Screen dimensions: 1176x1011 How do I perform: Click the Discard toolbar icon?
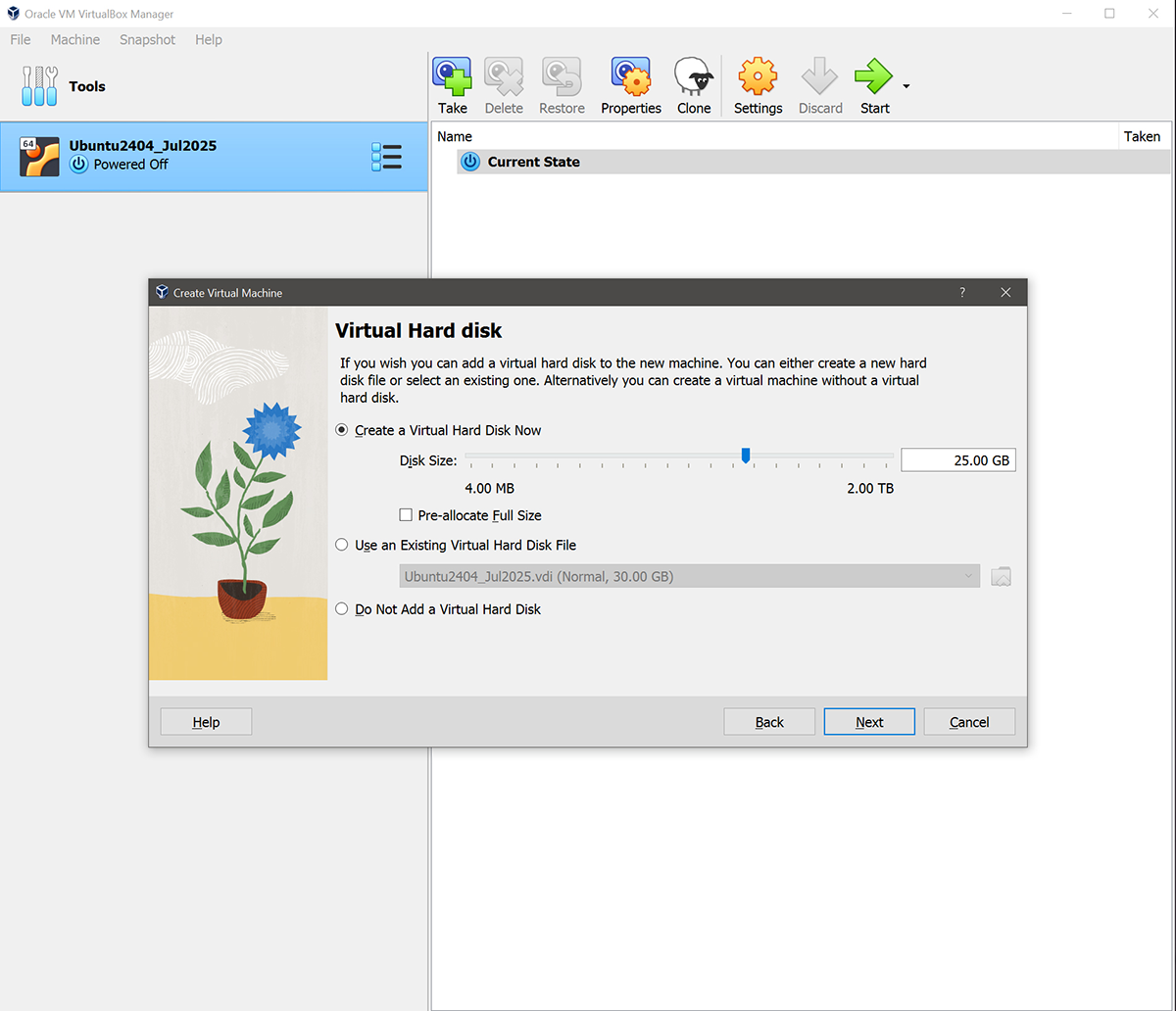(x=820, y=76)
